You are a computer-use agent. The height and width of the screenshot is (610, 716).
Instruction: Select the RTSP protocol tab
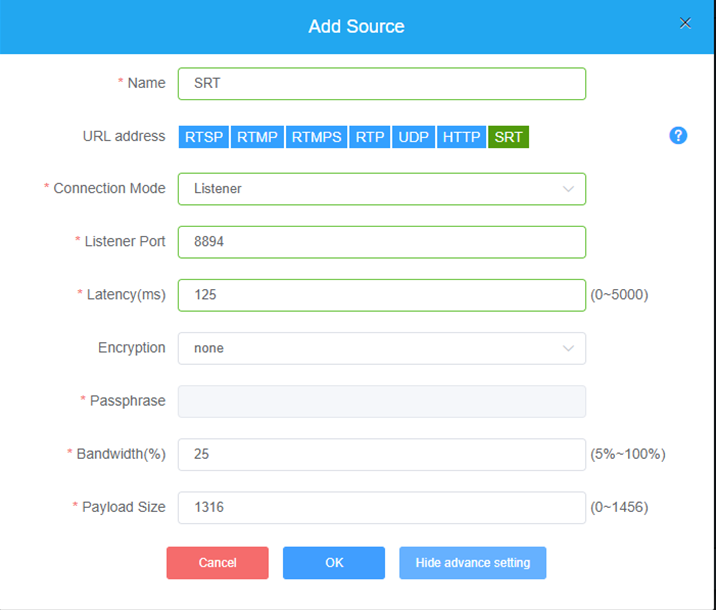tap(204, 137)
